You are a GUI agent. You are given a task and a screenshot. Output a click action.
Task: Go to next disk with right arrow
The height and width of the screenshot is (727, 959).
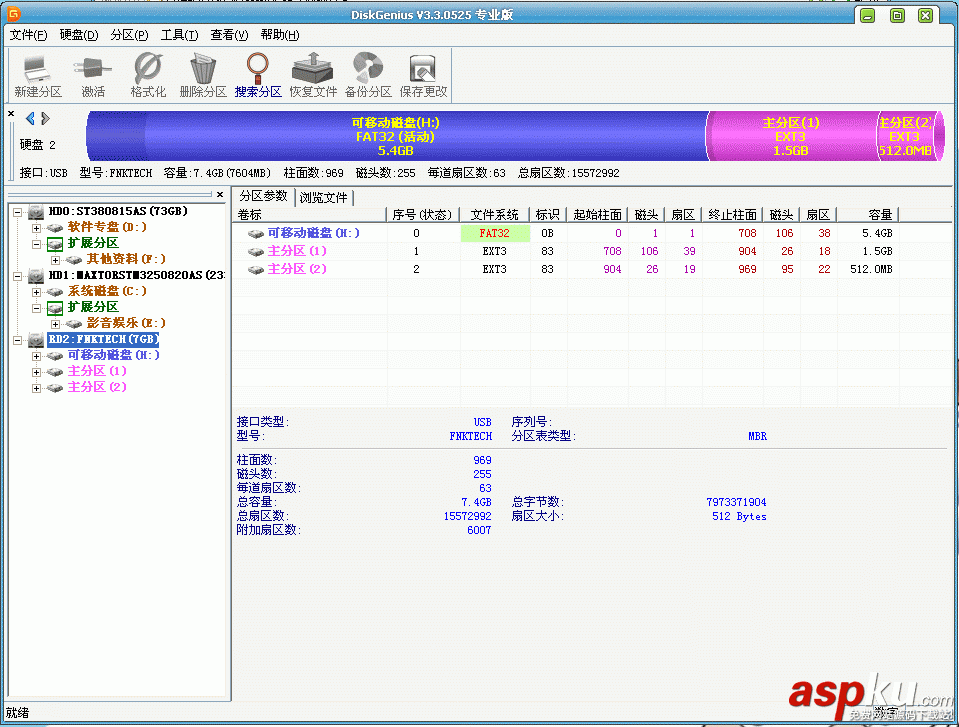(x=45, y=118)
